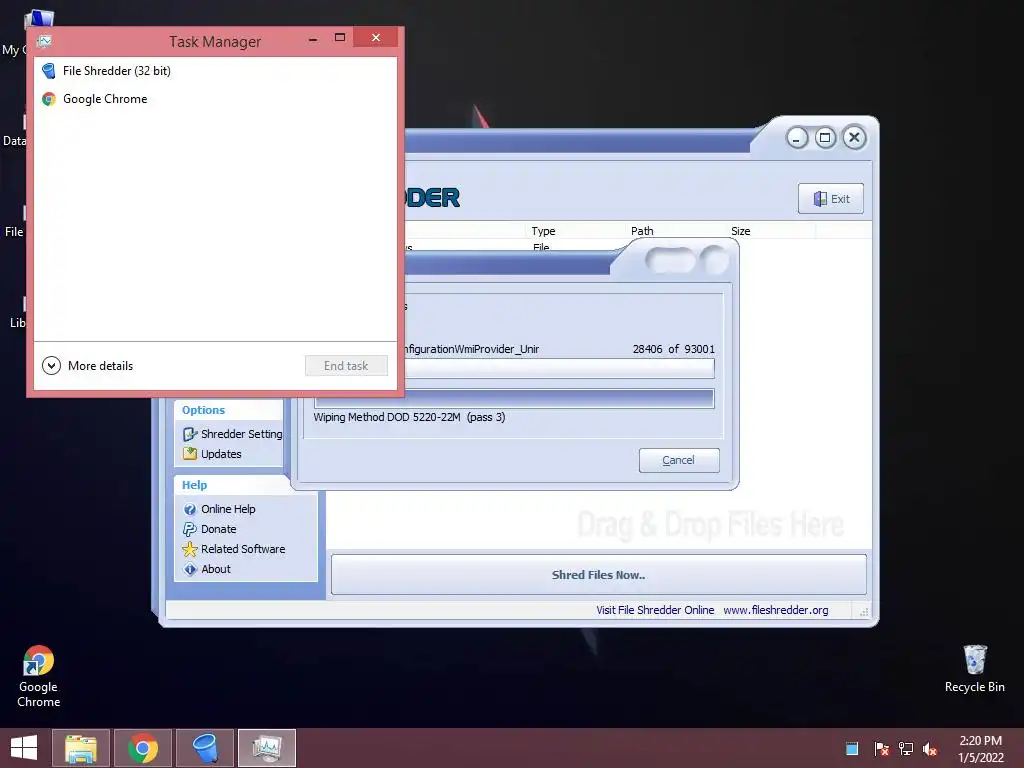
Task: Expand More details in Task Manager
Action: (88, 366)
